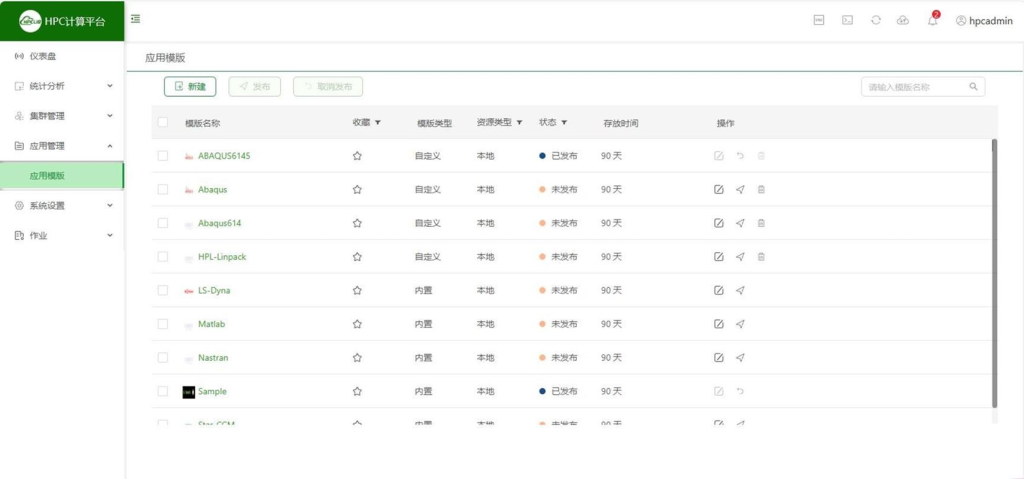Edit the HPL-Linpack template
The image size is (1024, 479).
[718, 257]
